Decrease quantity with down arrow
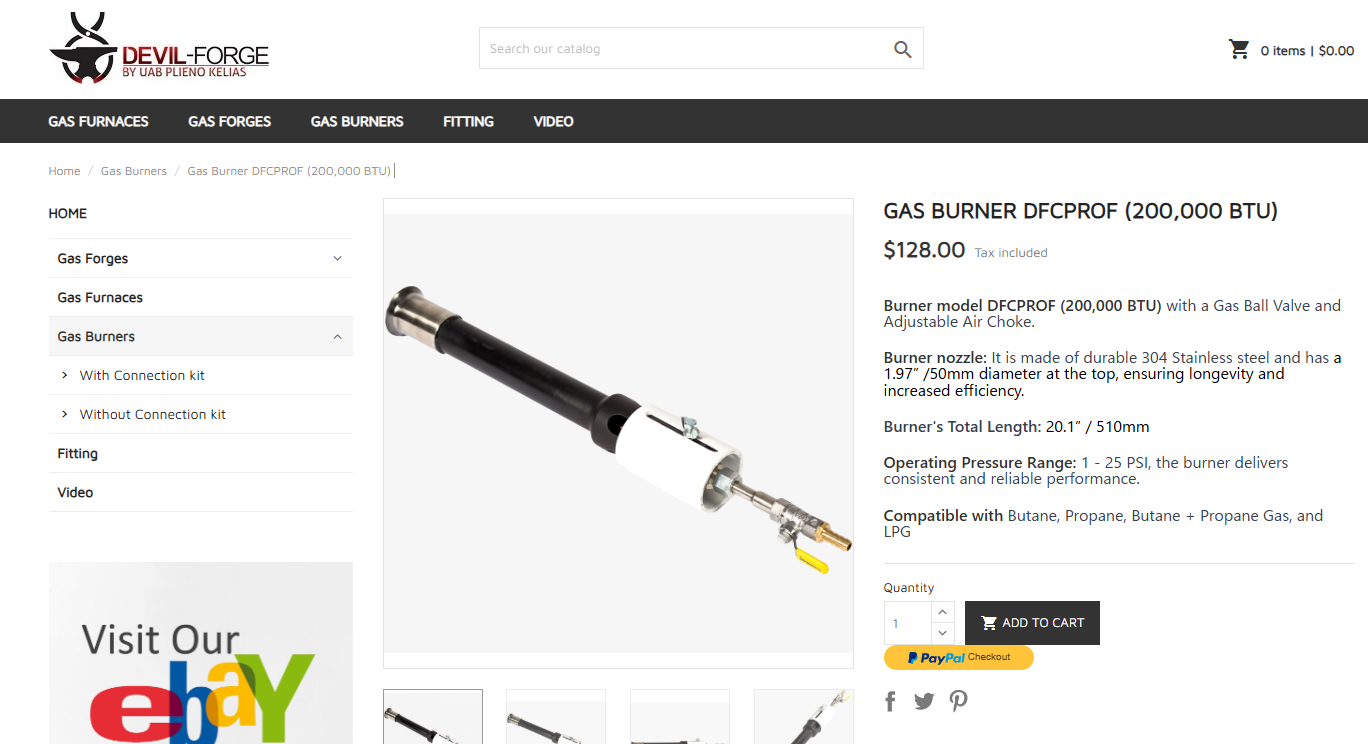1368x744 pixels. pyautogui.click(x=943, y=633)
